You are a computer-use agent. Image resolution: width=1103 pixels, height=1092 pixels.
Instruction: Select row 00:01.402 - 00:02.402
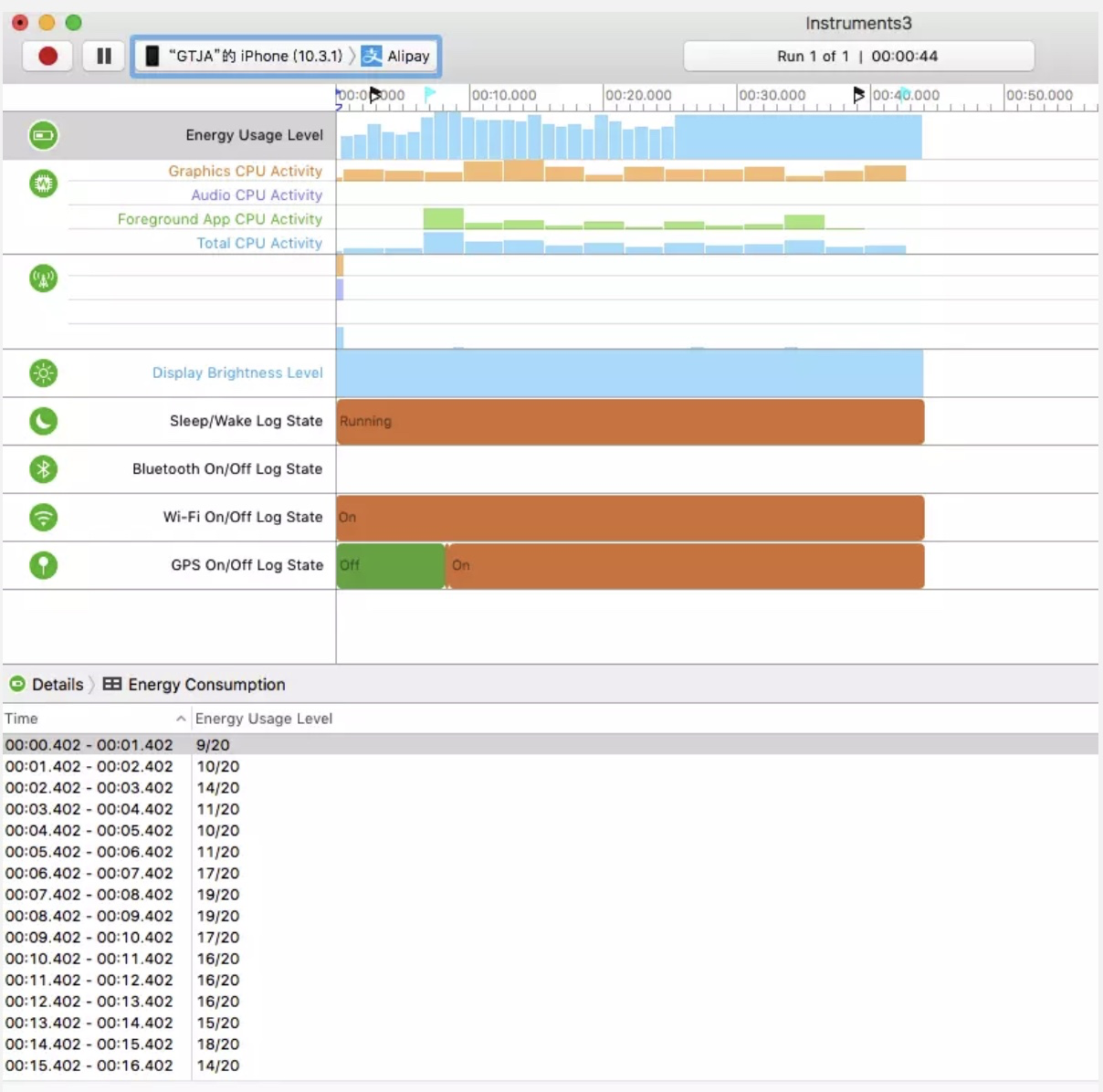551,767
